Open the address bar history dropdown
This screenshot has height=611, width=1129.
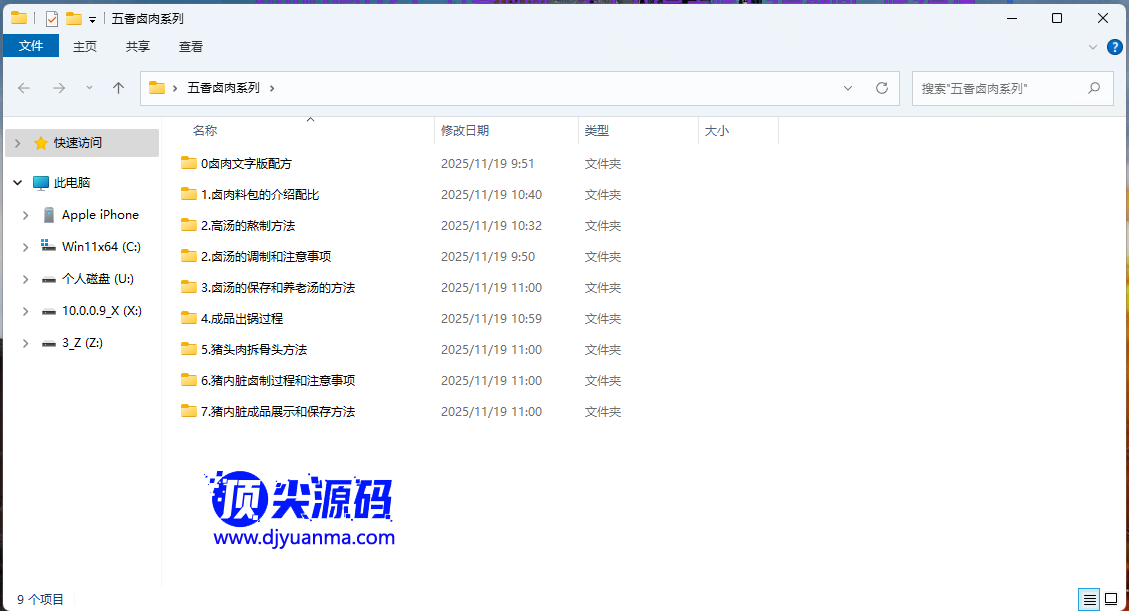point(848,88)
